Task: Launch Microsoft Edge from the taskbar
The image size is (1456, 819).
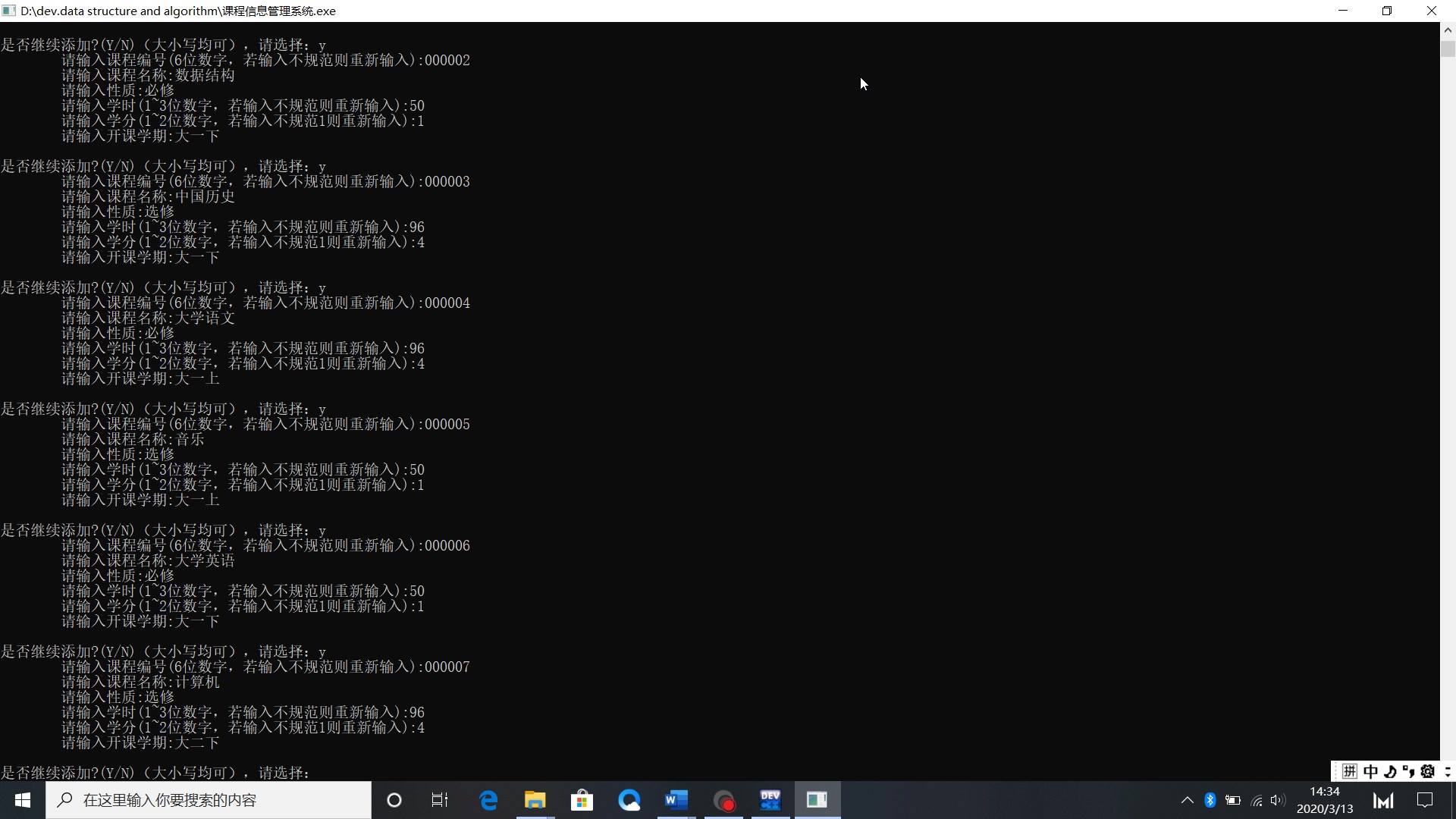Action: click(x=488, y=800)
